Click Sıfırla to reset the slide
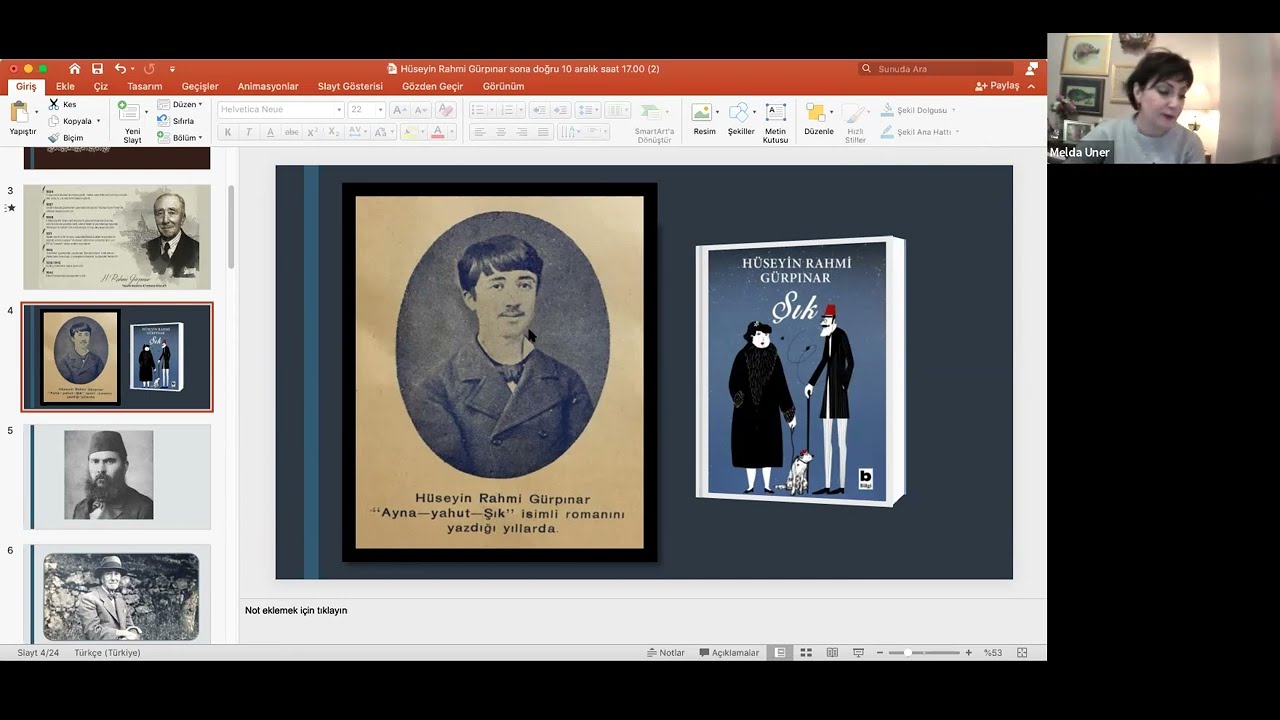Viewport: 1280px width, 720px height. point(176,121)
